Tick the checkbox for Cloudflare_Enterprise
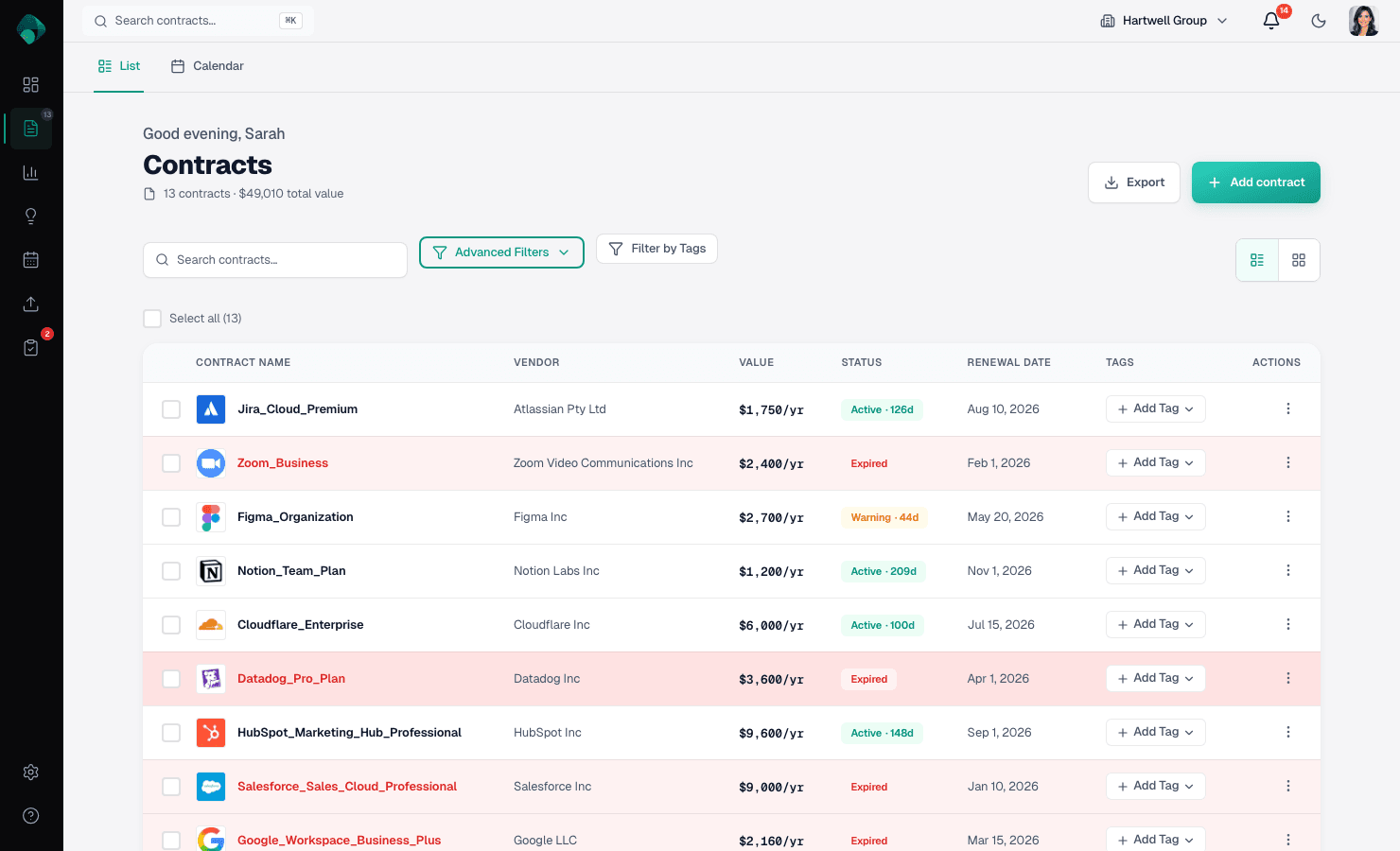 coord(171,624)
